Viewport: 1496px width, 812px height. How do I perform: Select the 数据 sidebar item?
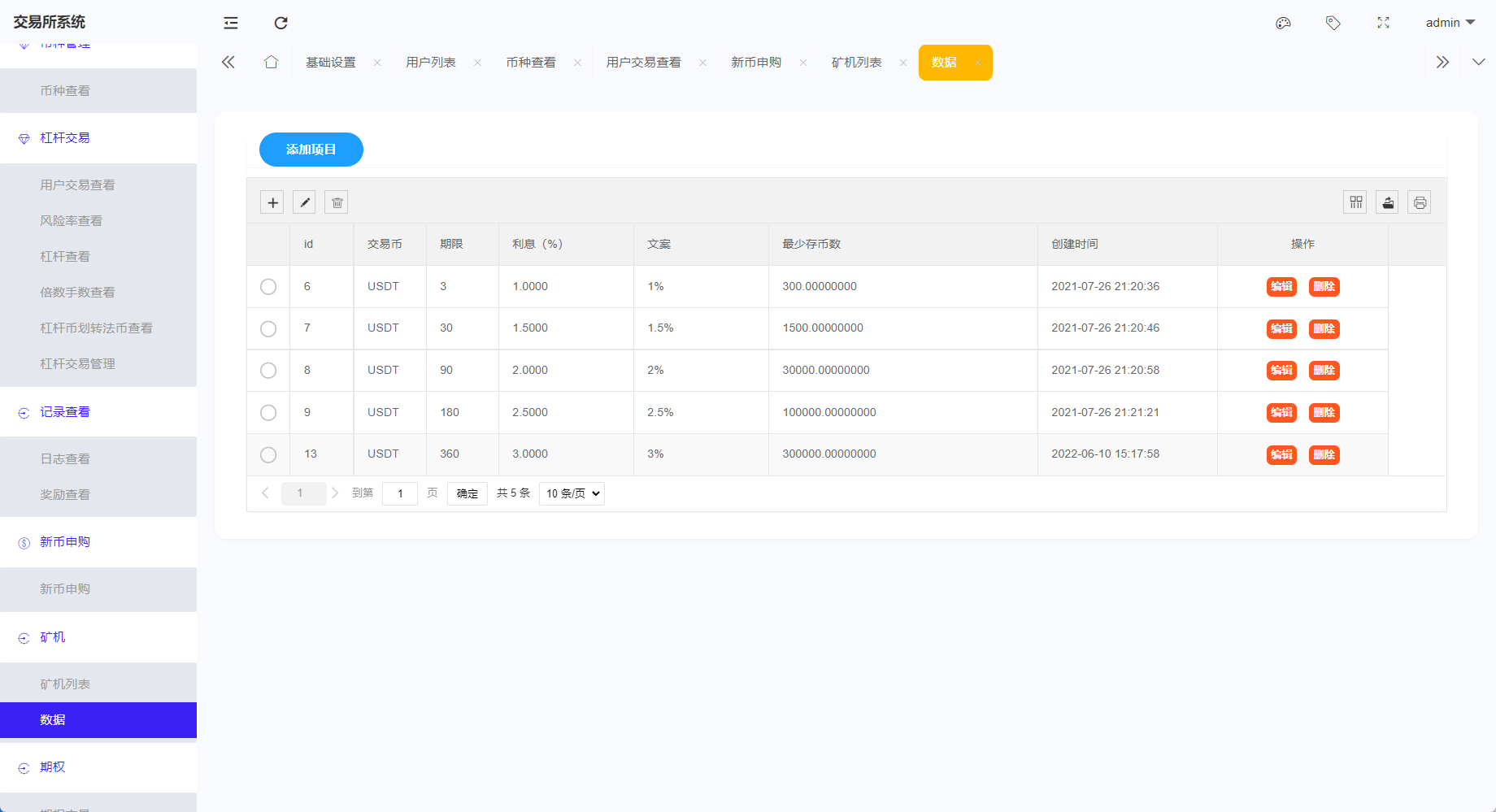click(98, 720)
